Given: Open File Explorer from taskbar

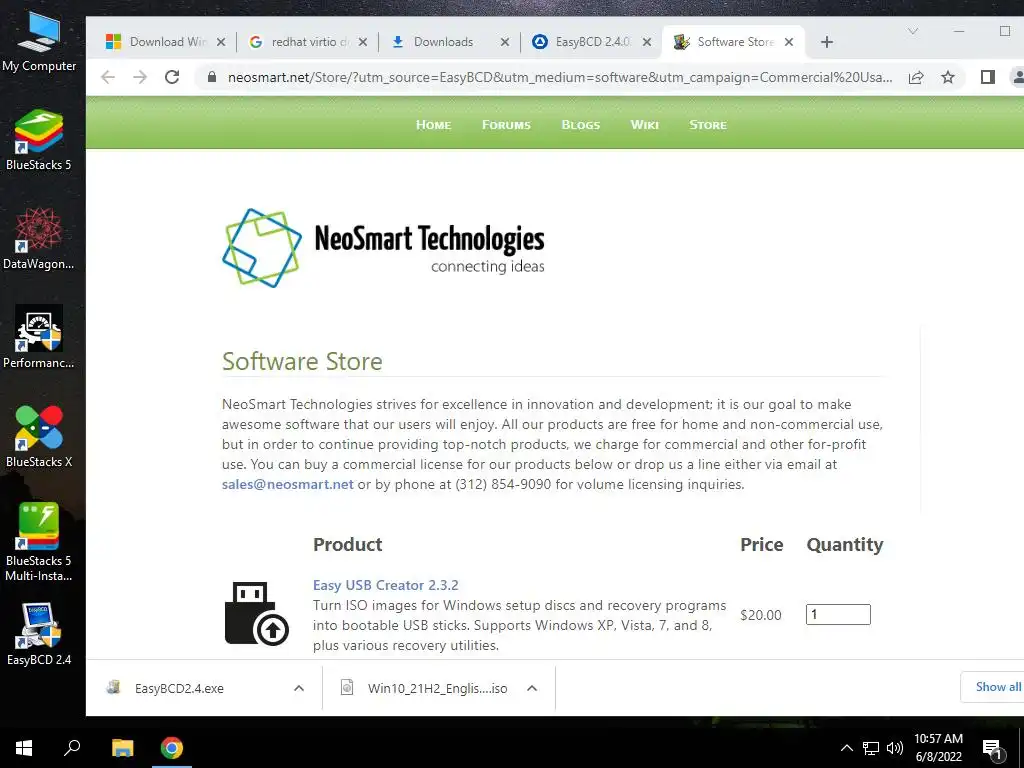Looking at the screenshot, I should pyautogui.click(x=122, y=748).
